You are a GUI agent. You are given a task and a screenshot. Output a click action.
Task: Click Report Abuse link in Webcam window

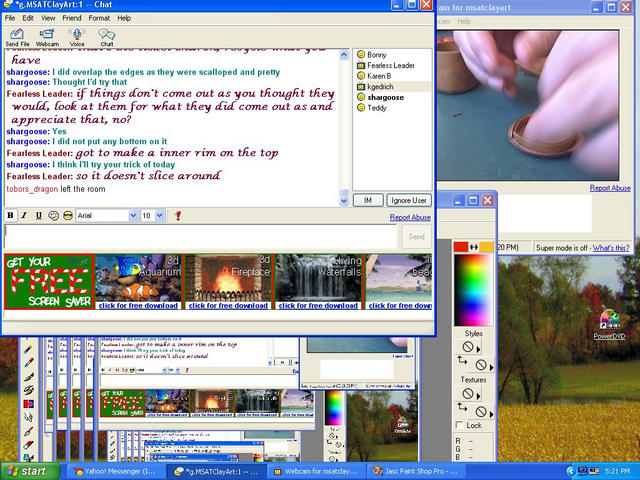click(610, 188)
